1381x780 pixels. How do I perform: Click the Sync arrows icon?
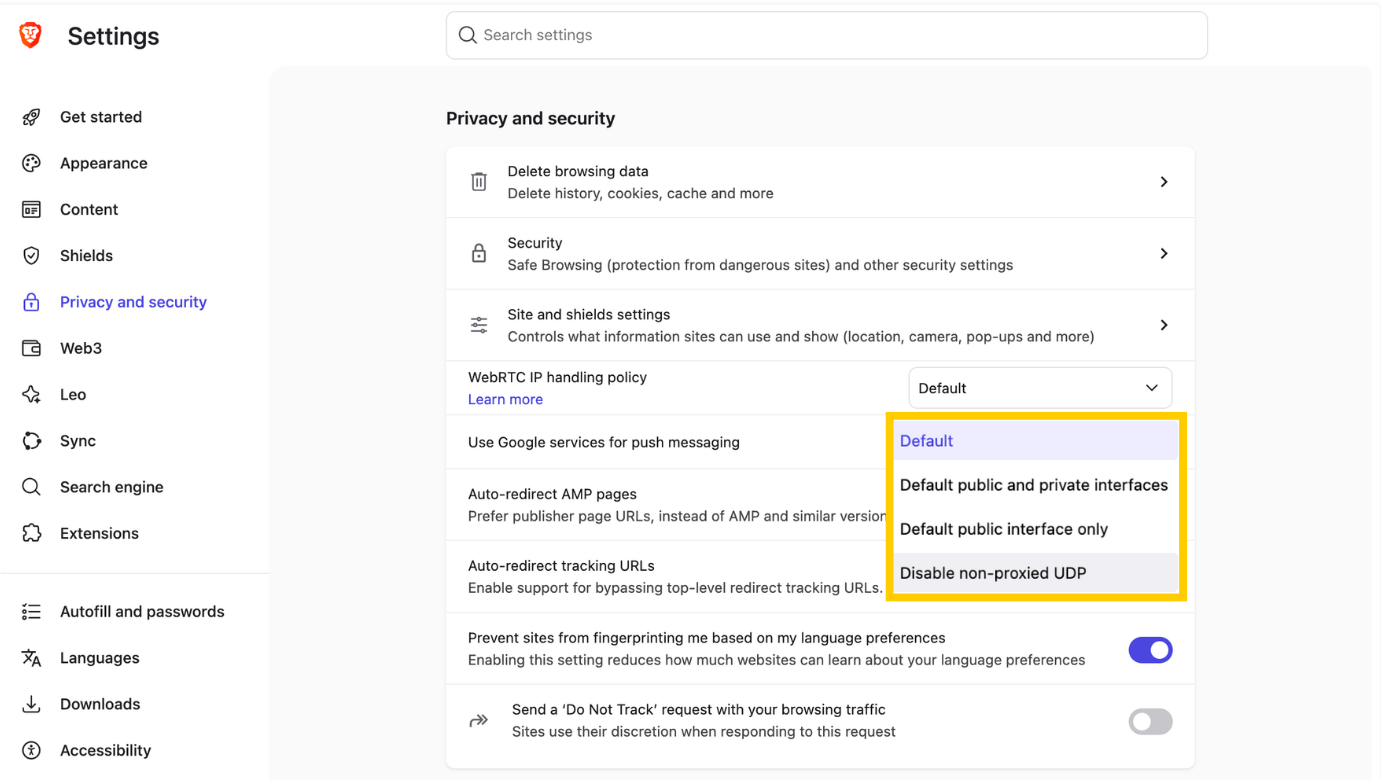click(x=31, y=441)
